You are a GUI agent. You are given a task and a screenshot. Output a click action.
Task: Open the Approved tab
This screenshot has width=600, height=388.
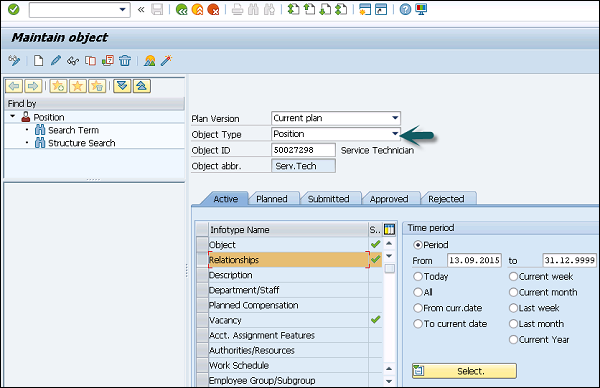389,199
